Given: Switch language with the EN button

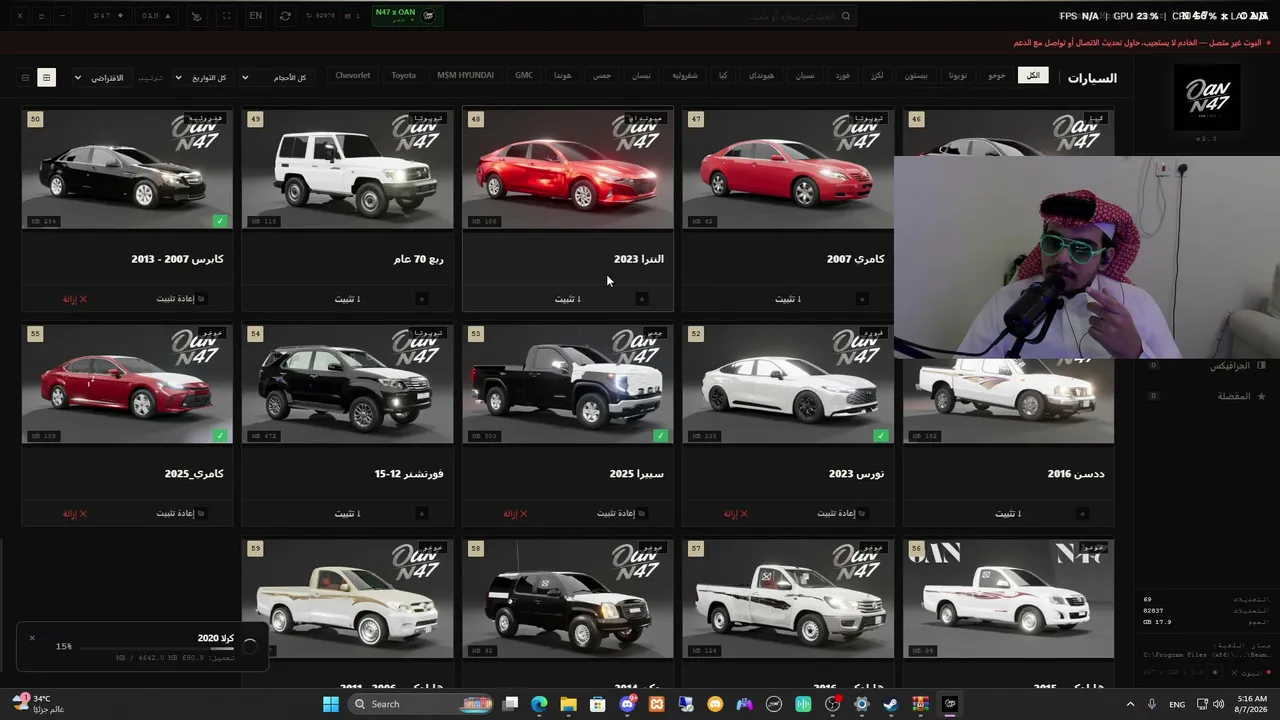Looking at the screenshot, I should (256, 16).
